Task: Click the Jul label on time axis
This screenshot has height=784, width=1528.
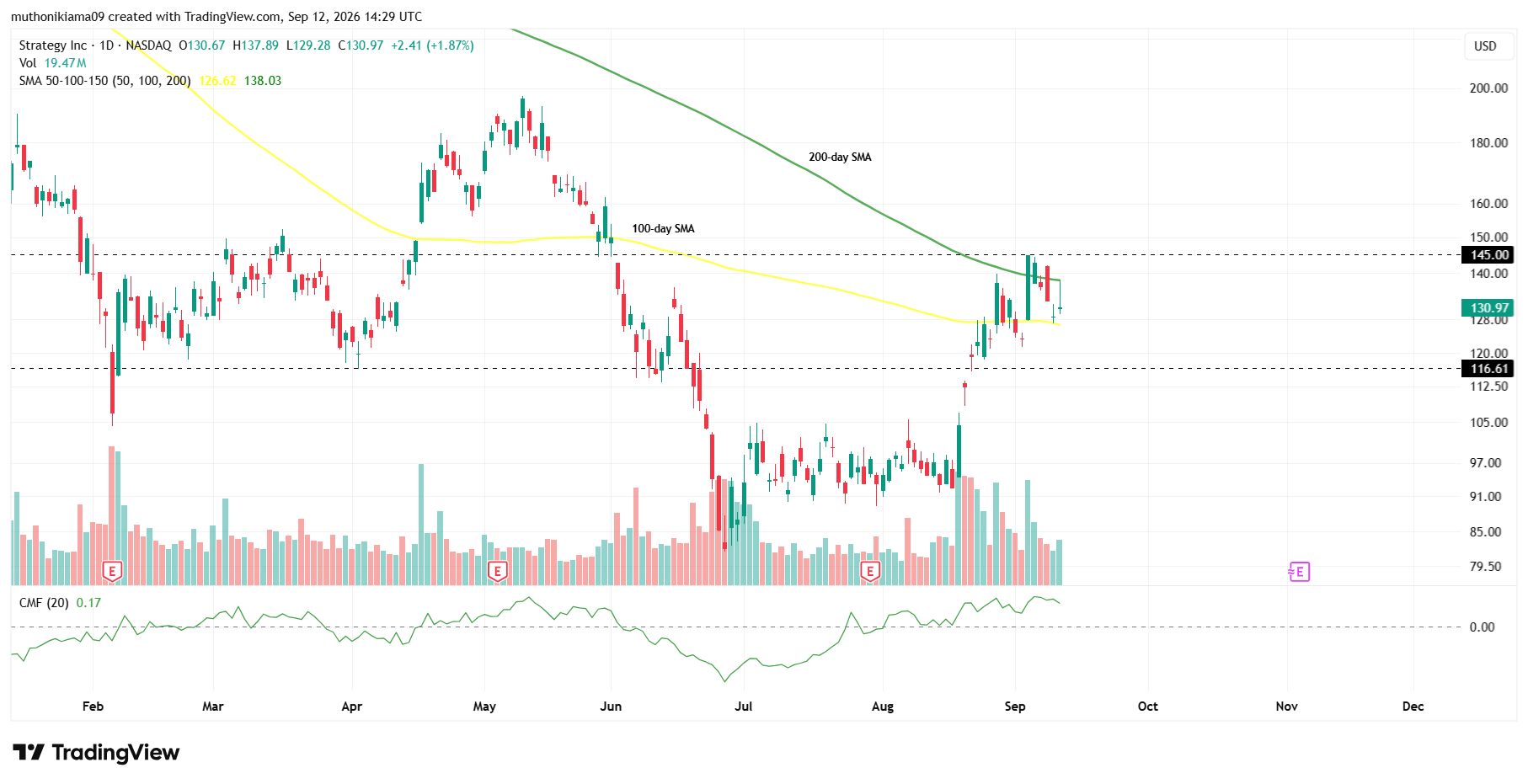Action: click(744, 707)
